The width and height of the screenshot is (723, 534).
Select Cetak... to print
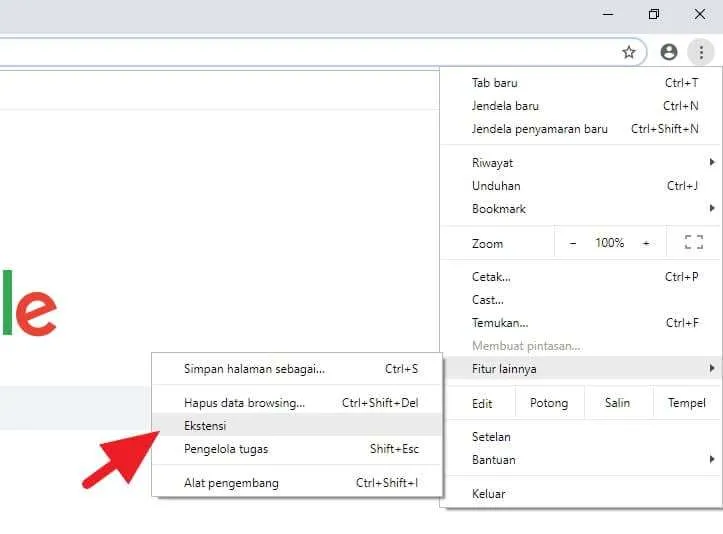click(581, 277)
